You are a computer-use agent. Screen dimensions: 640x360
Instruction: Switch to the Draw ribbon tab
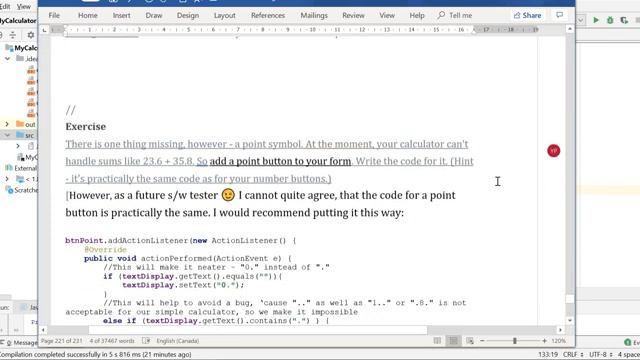point(154,16)
